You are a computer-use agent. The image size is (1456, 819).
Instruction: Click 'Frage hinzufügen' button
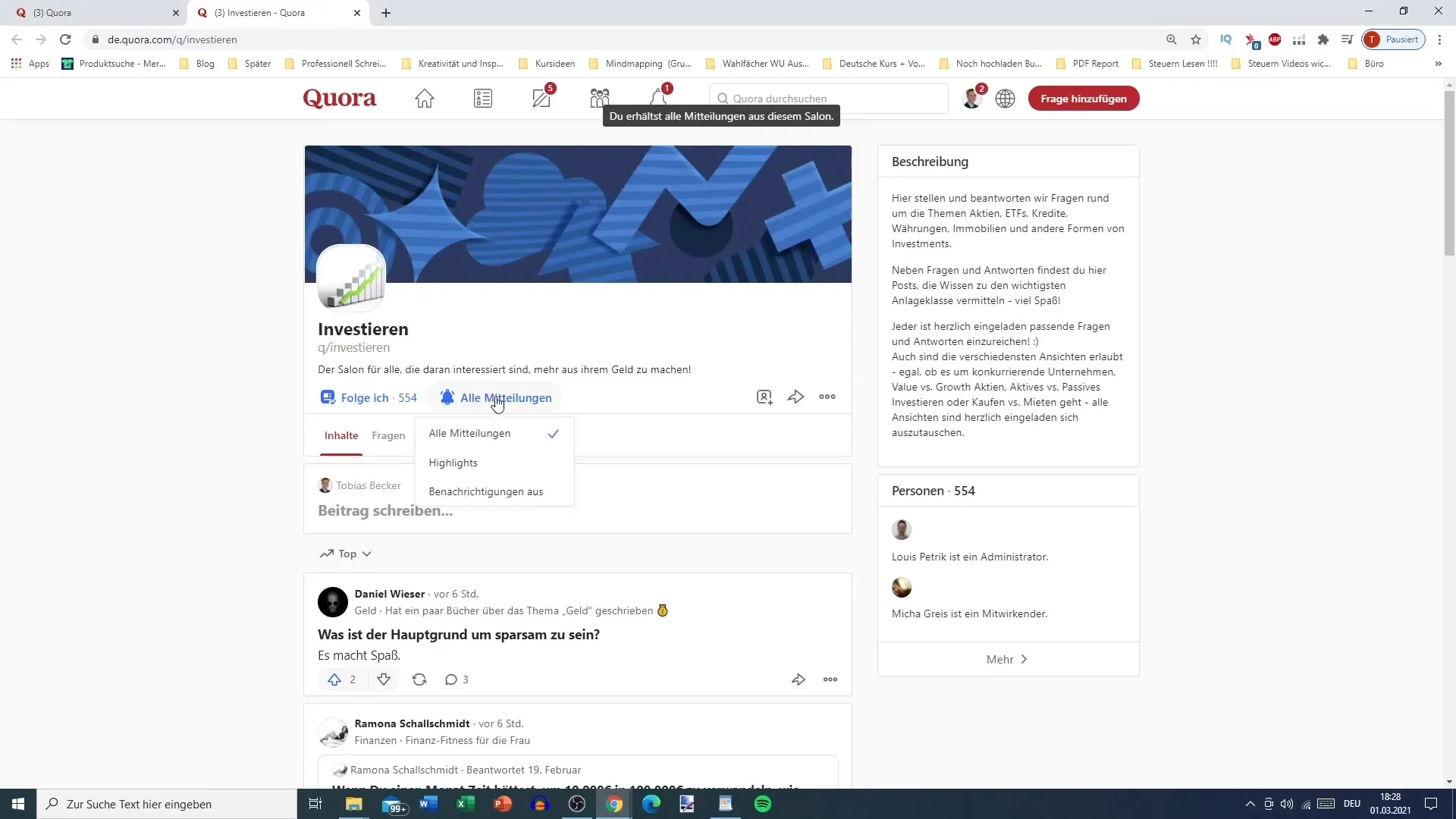click(1084, 98)
